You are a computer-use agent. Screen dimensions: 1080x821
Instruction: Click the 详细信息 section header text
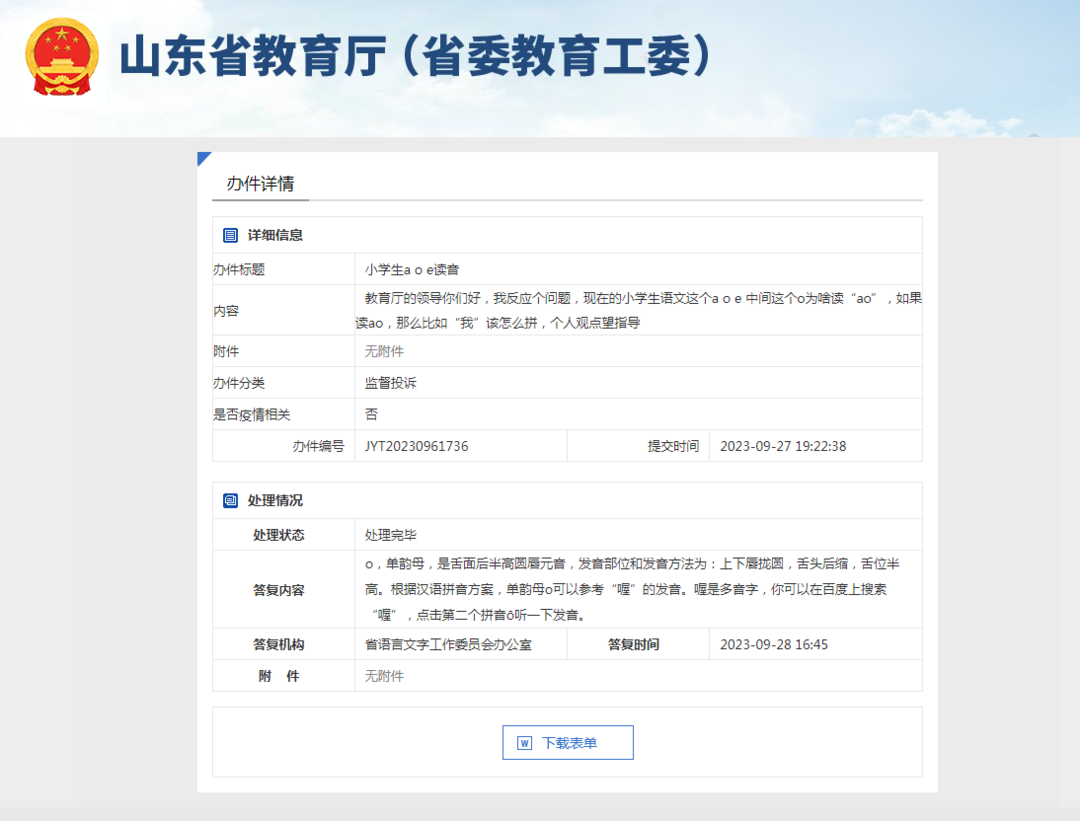pyautogui.click(x=275, y=236)
